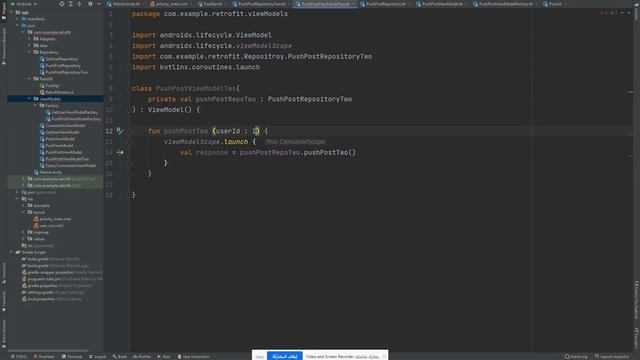640x360 pixels.
Task: Switch to MainActivity.kt editor tab
Action: coord(124,4)
